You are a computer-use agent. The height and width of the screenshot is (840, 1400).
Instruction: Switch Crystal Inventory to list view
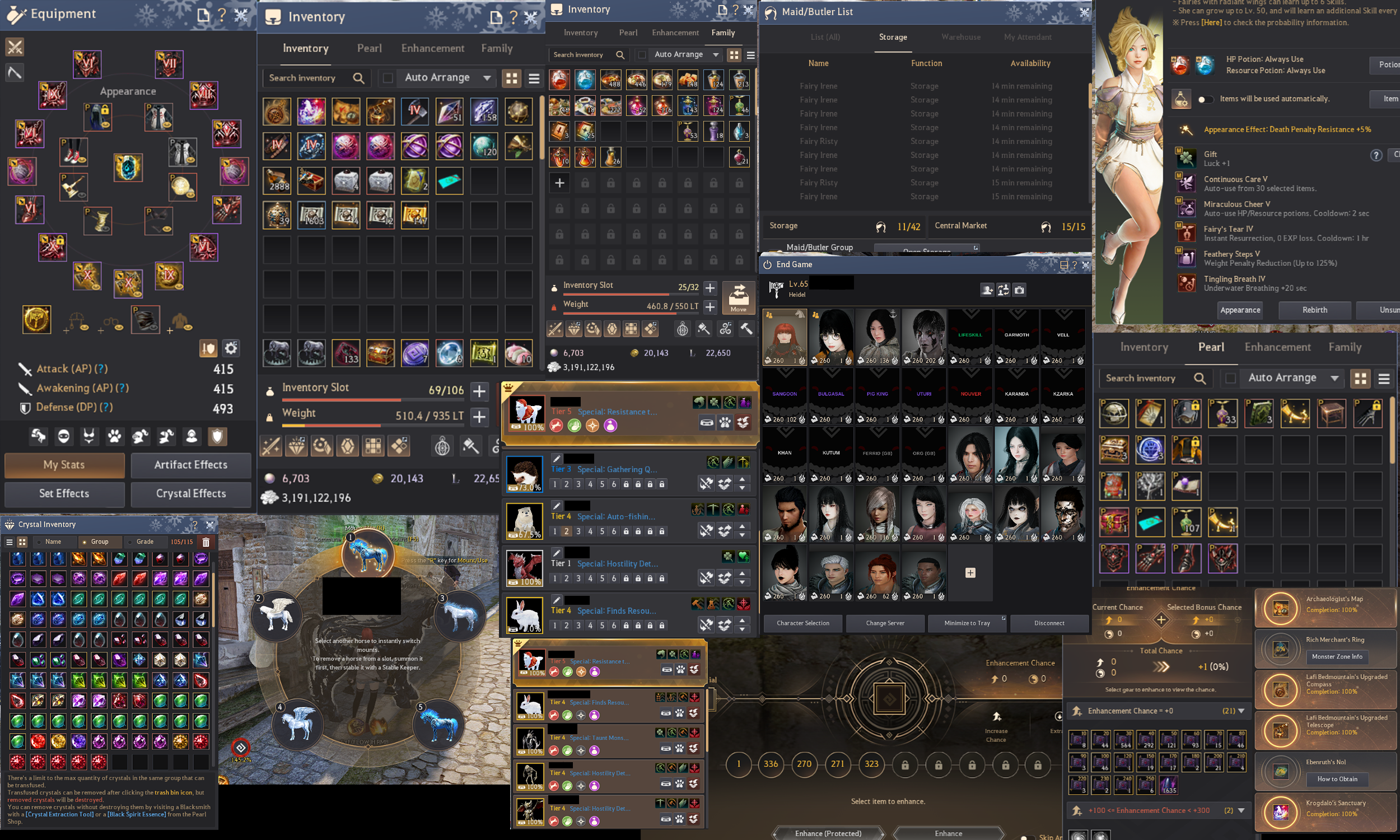click(10, 542)
